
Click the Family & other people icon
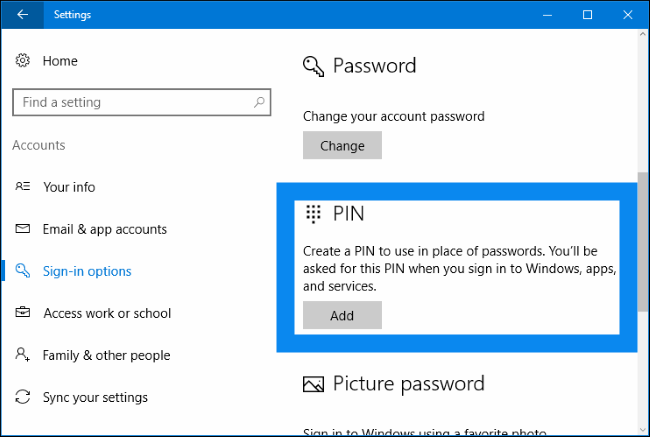pyautogui.click(x=23, y=355)
